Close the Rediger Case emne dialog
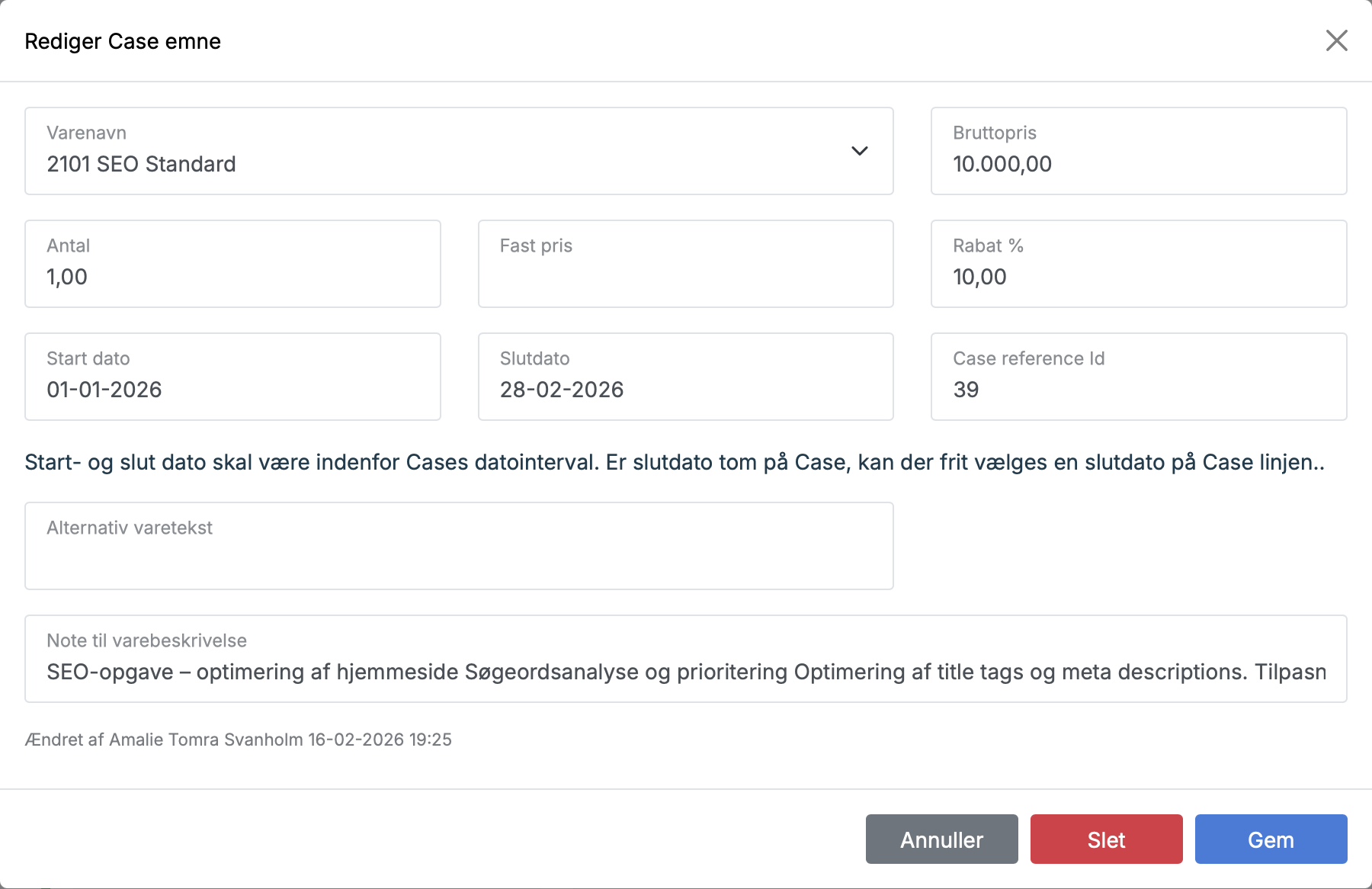This screenshot has width=1372, height=889. tap(1336, 40)
